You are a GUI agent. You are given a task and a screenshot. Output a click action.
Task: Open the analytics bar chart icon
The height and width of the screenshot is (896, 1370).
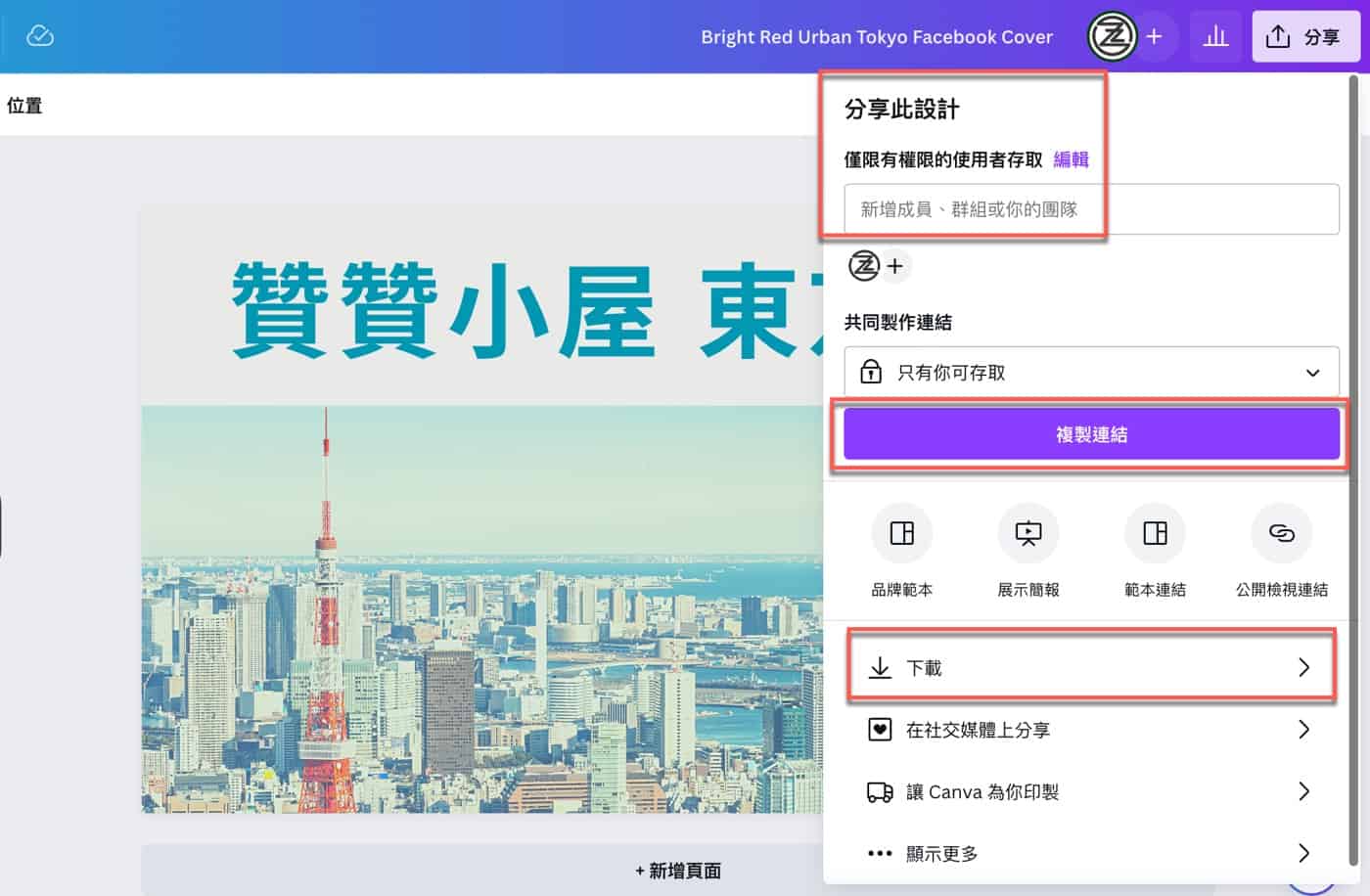1215,37
